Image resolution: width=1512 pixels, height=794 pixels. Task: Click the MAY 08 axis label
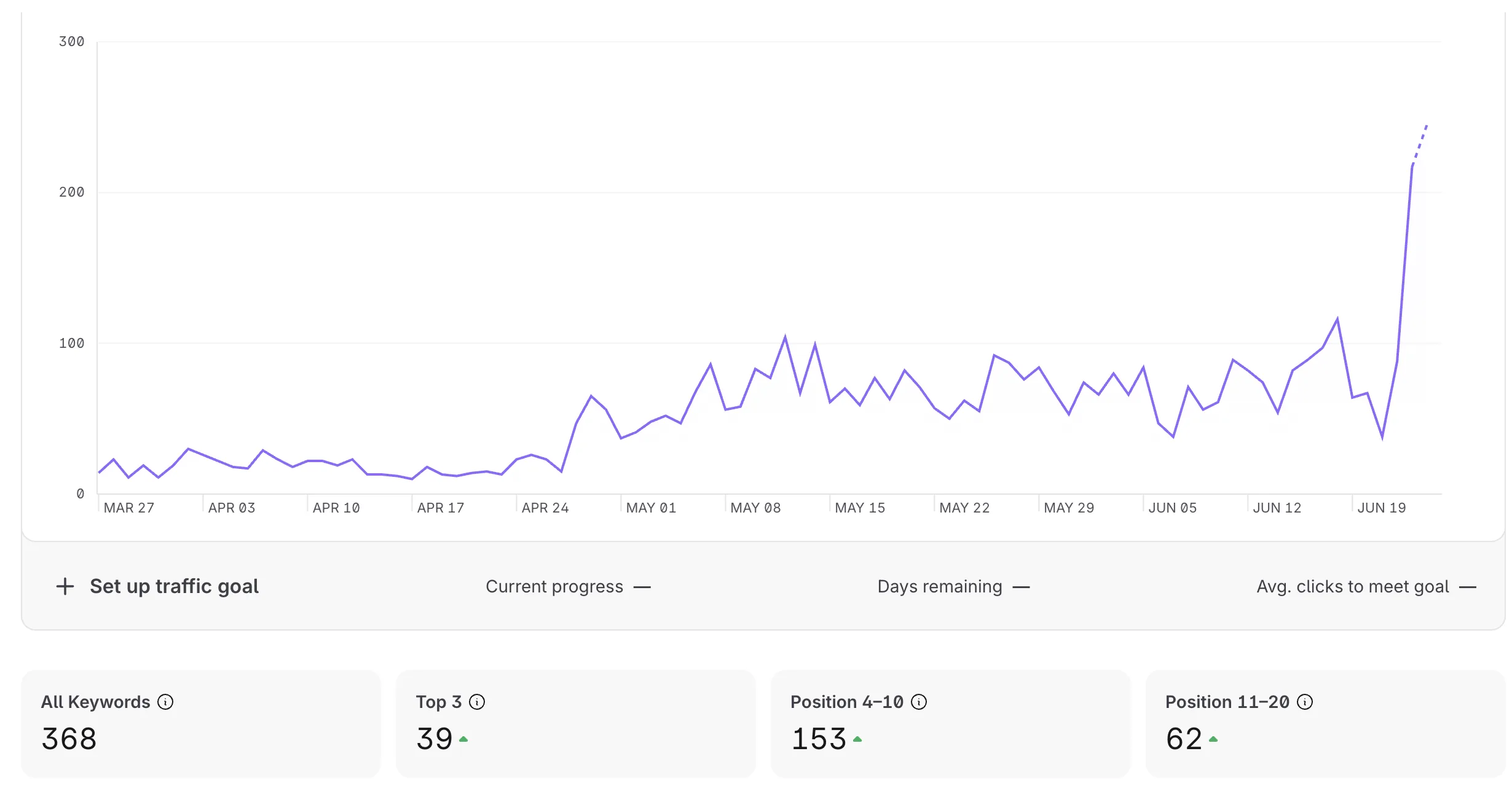[755, 508]
